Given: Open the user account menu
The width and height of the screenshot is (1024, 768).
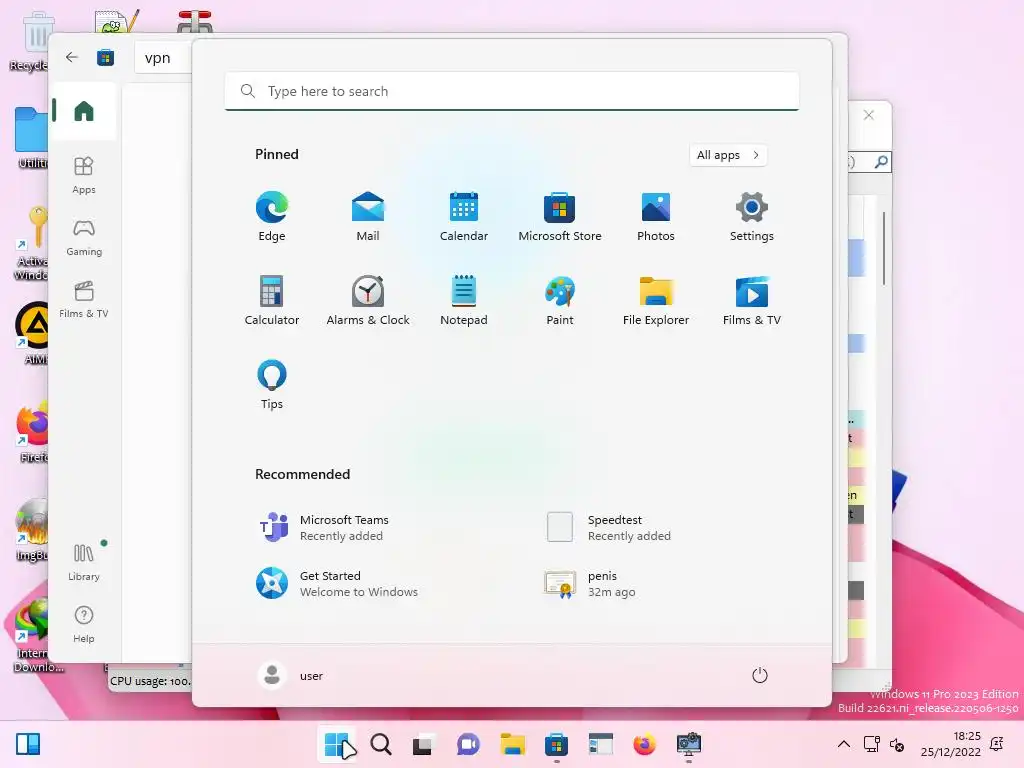Looking at the screenshot, I should point(291,675).
